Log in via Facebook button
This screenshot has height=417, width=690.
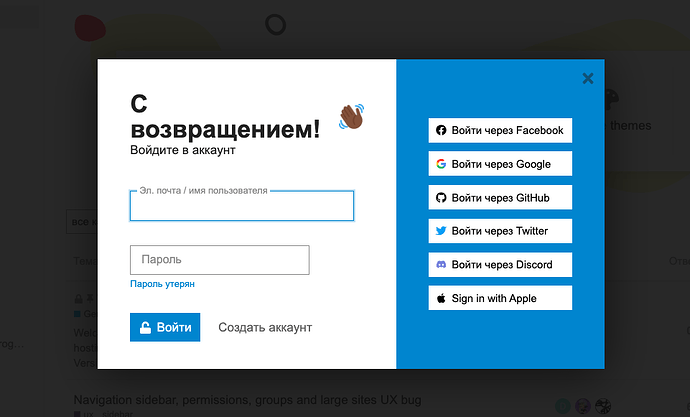(x=500, y=130)
